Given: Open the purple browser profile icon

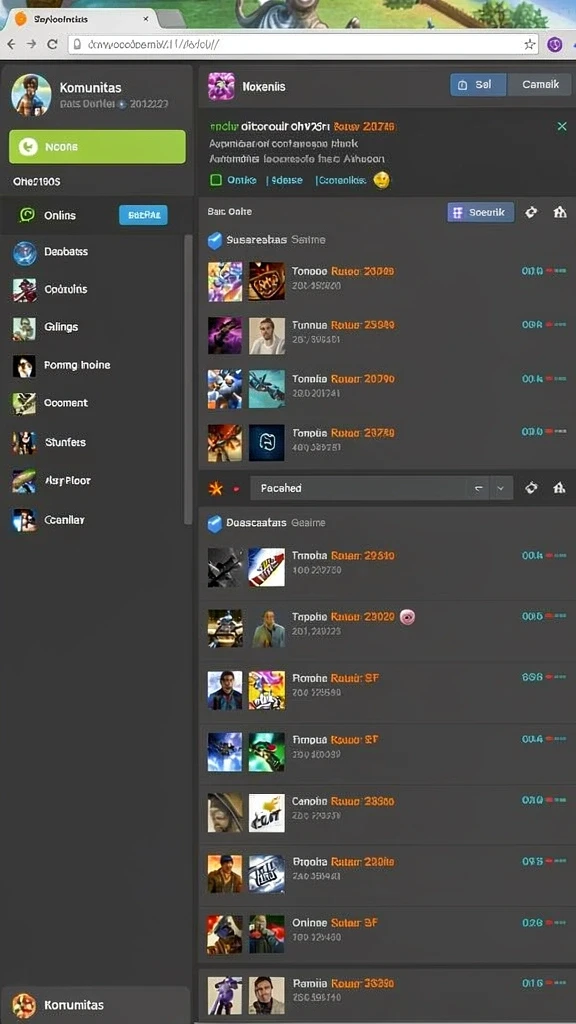Looking at the screenshot, I should [x=554, y=44].
